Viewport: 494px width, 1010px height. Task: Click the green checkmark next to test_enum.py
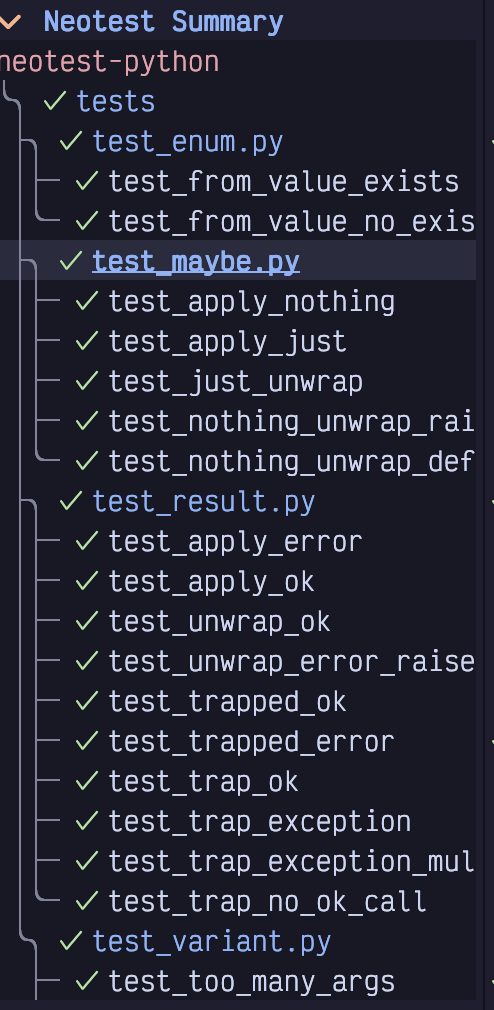click(x=71, y=141)
